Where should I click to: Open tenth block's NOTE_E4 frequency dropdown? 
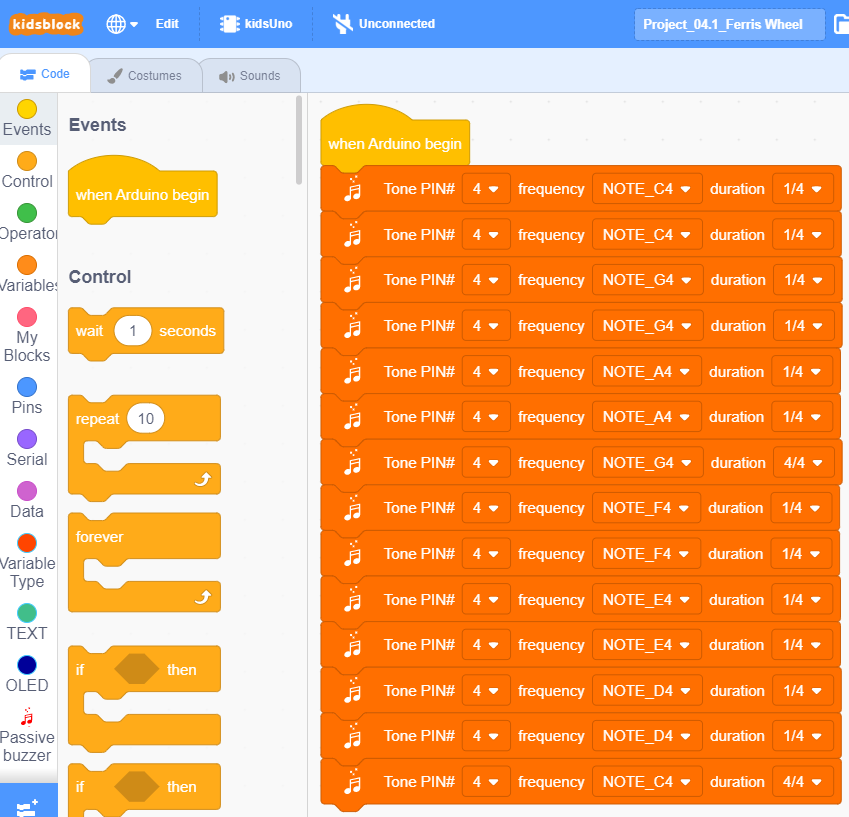646,600
